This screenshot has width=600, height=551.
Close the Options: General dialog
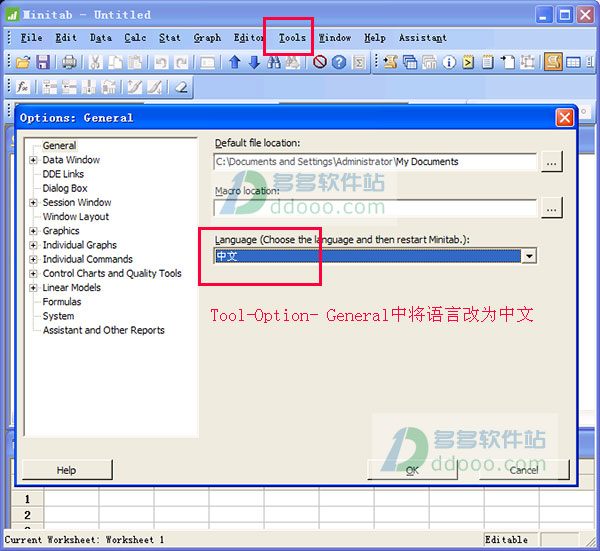point(564,117)
